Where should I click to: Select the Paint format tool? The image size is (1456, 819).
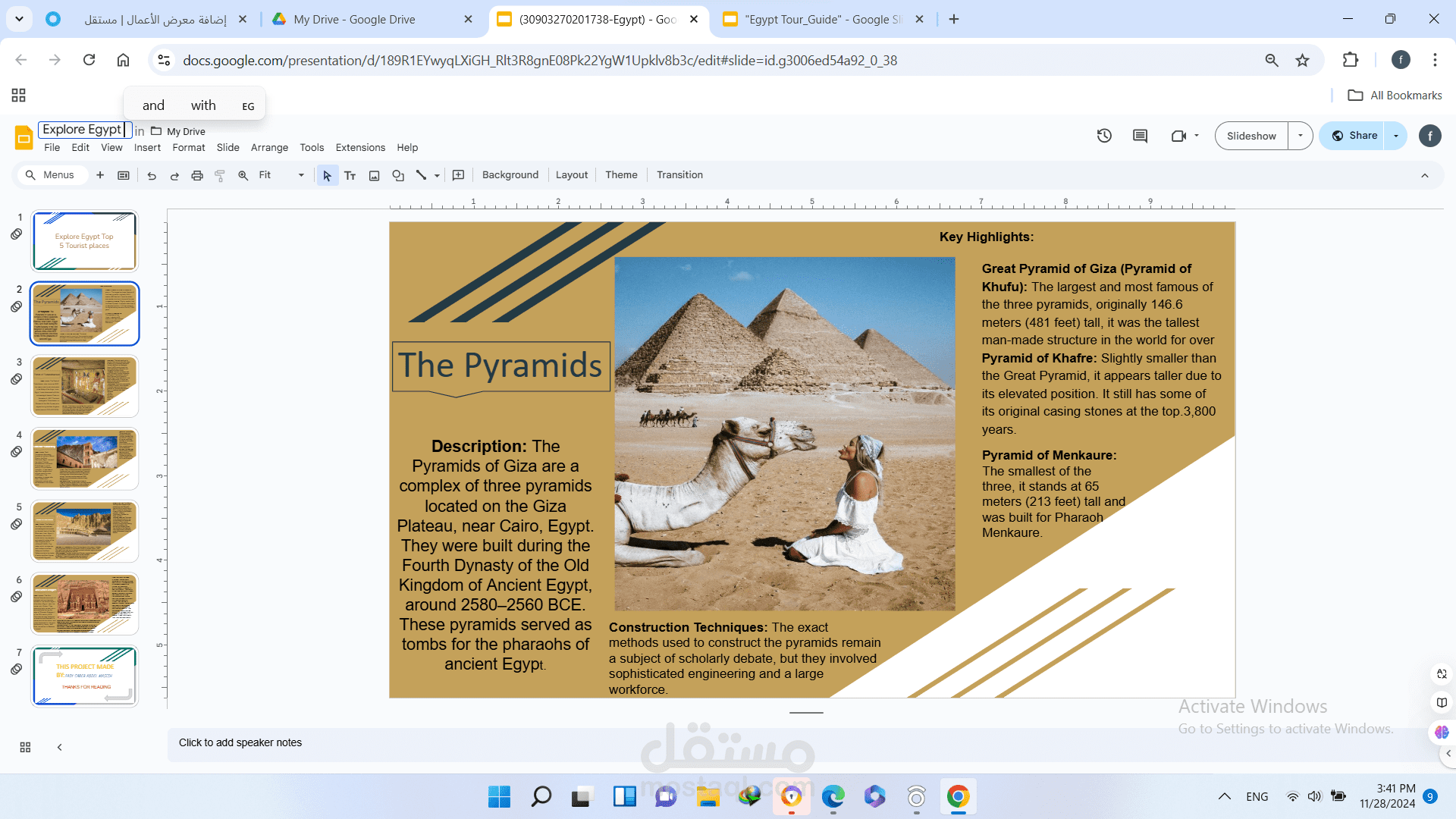click(220, 175)
